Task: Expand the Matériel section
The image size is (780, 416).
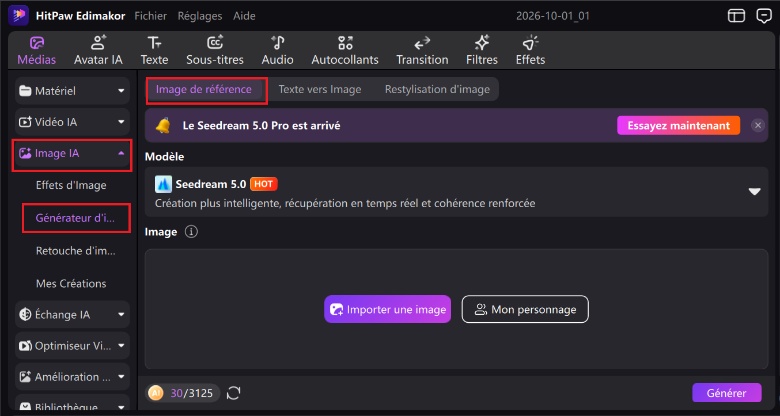Action: (x=72, y=91)
